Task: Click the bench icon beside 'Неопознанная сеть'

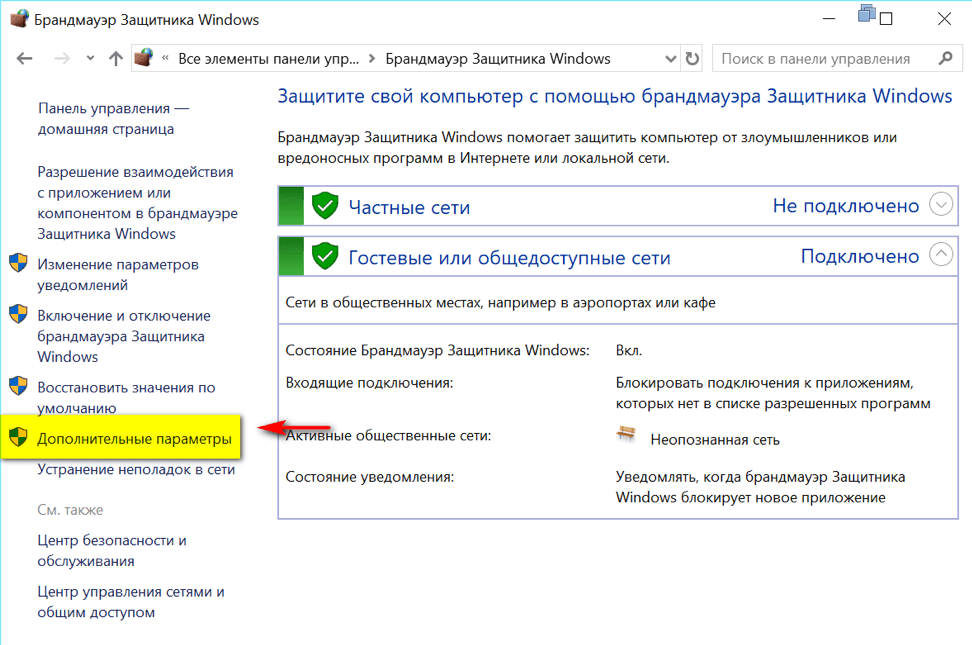Action: 626,434
